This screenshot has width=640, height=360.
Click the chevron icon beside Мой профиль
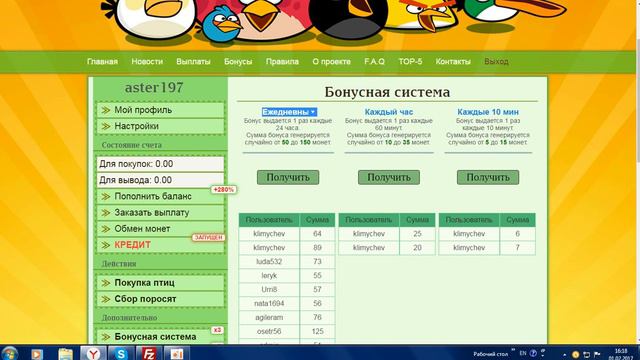106,110
